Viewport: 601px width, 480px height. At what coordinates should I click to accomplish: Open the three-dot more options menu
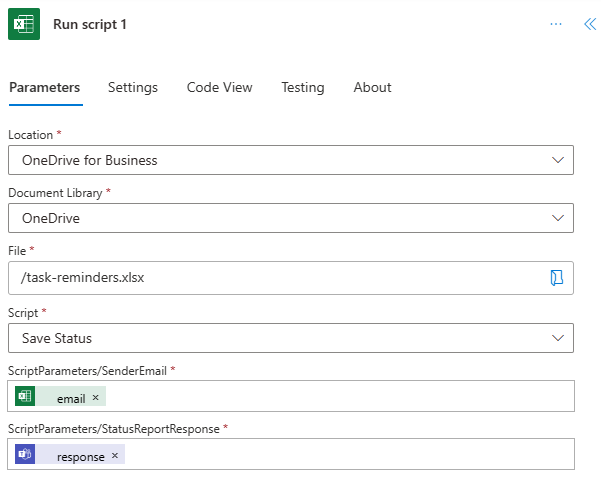tap(556, 24)
